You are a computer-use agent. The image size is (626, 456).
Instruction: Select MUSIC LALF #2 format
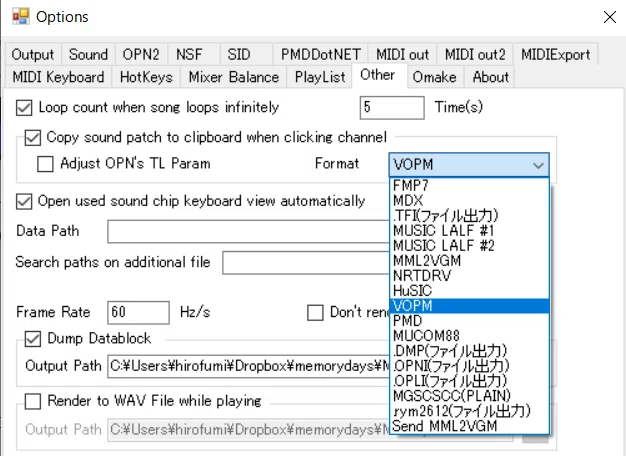point(469,246)
